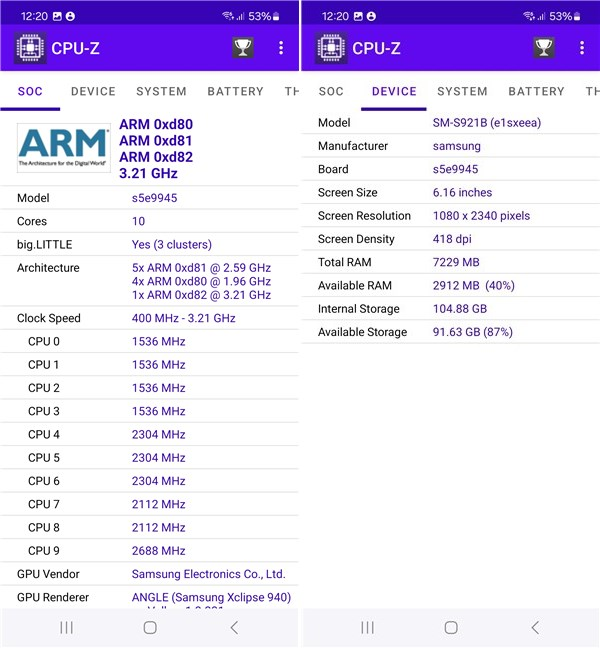The image size is (600, 648).
Task: Tap CPU-Z chip logo in right screen
Action: tap(331, 48)
